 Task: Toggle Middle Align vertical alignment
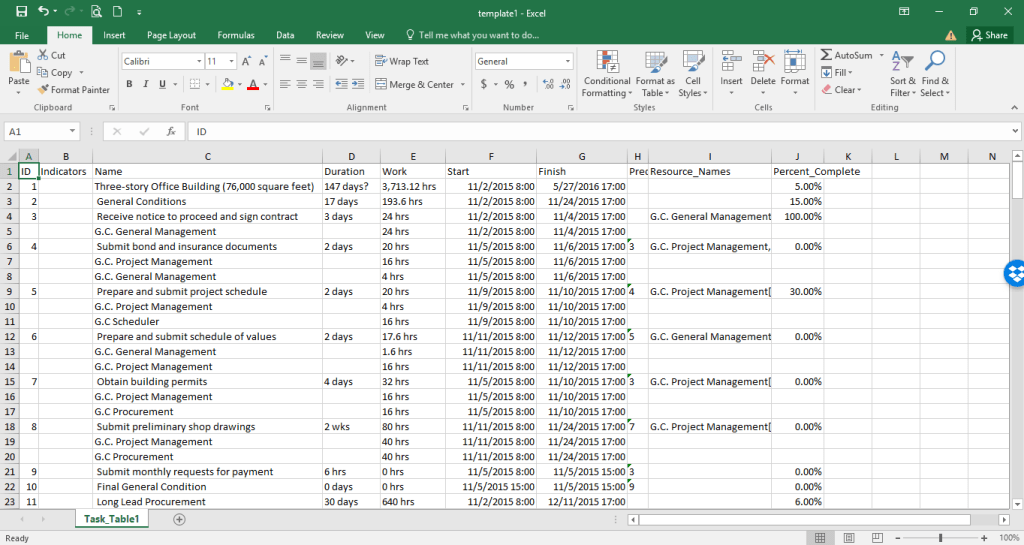pyautogui.click(x=301, y=61)
